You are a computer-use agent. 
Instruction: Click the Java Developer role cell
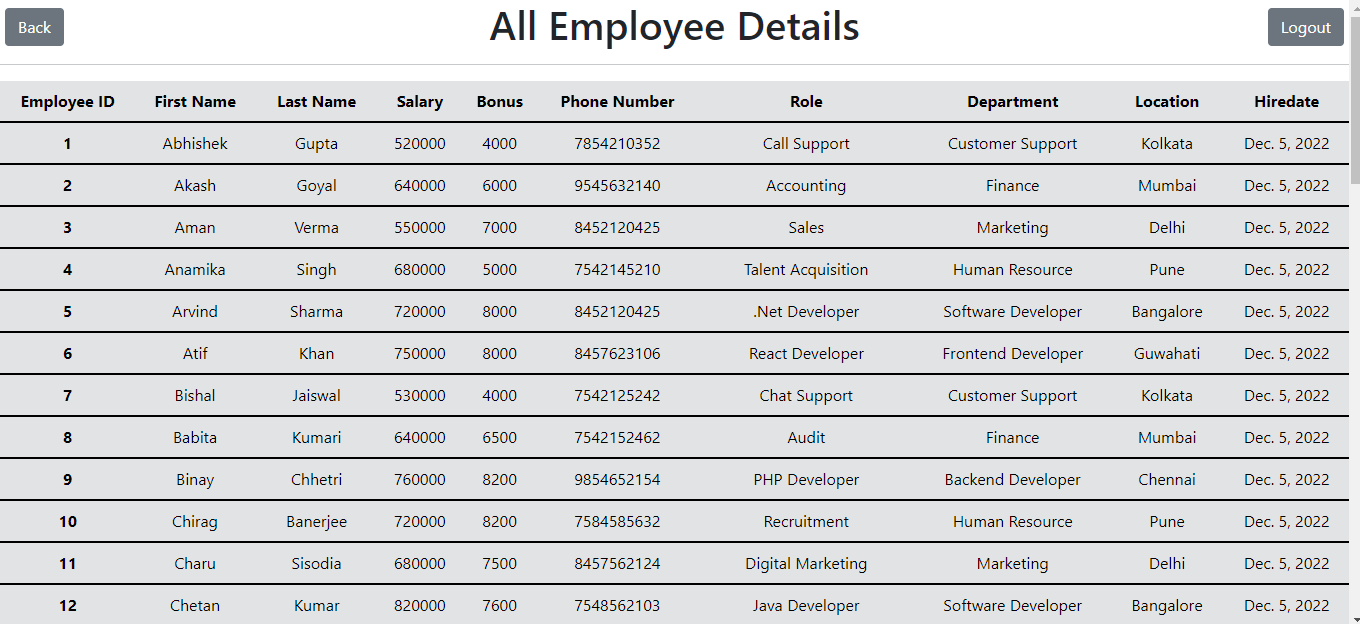point(806,606)
